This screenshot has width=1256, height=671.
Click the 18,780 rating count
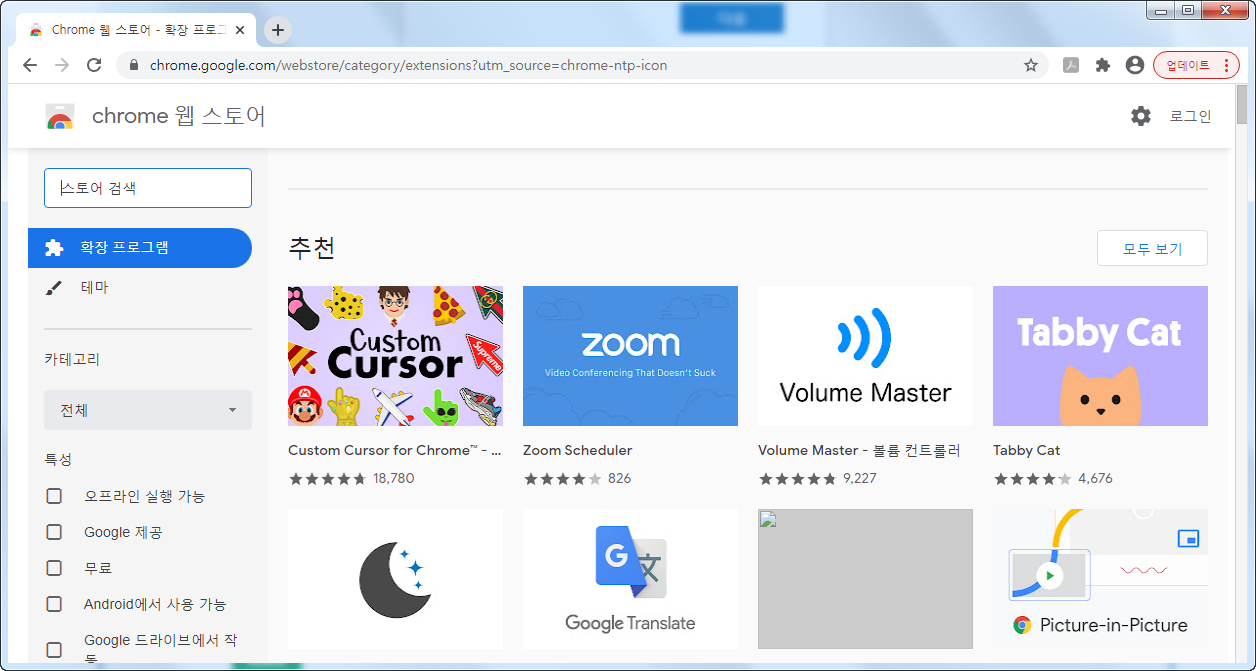[x=394, y=478]
